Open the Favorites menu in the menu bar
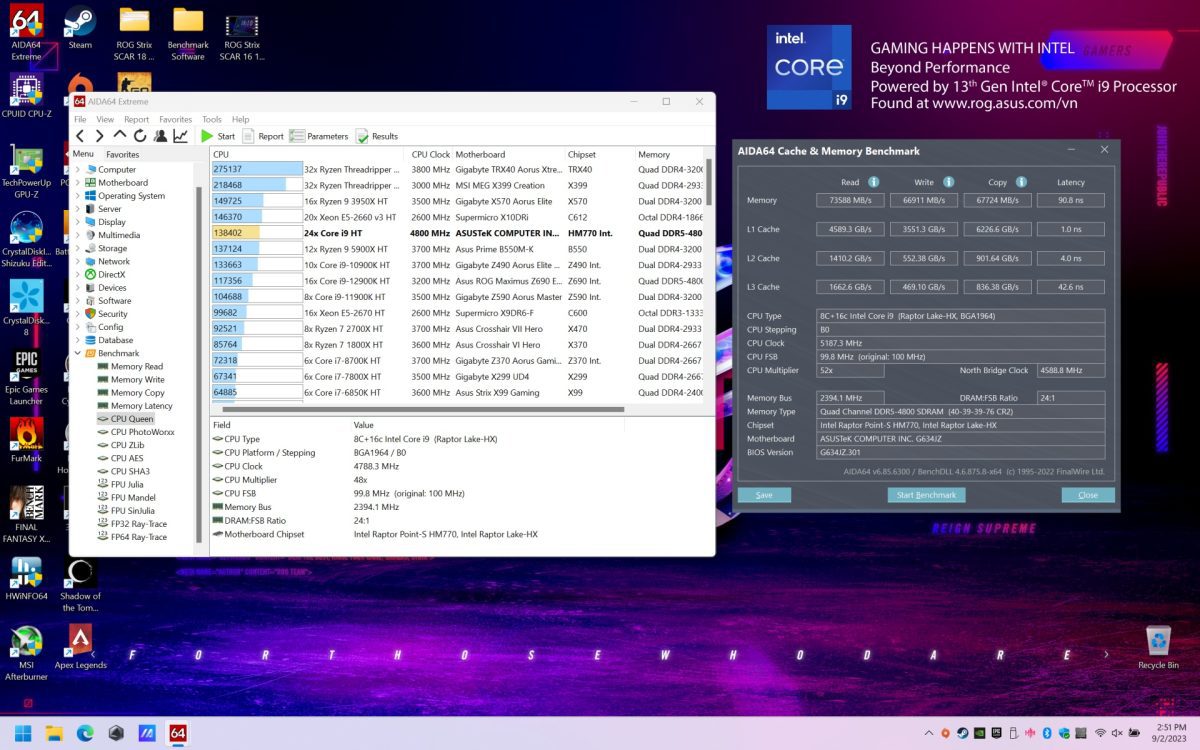Viewport: 1200px width, 750px height. (176, 119)
